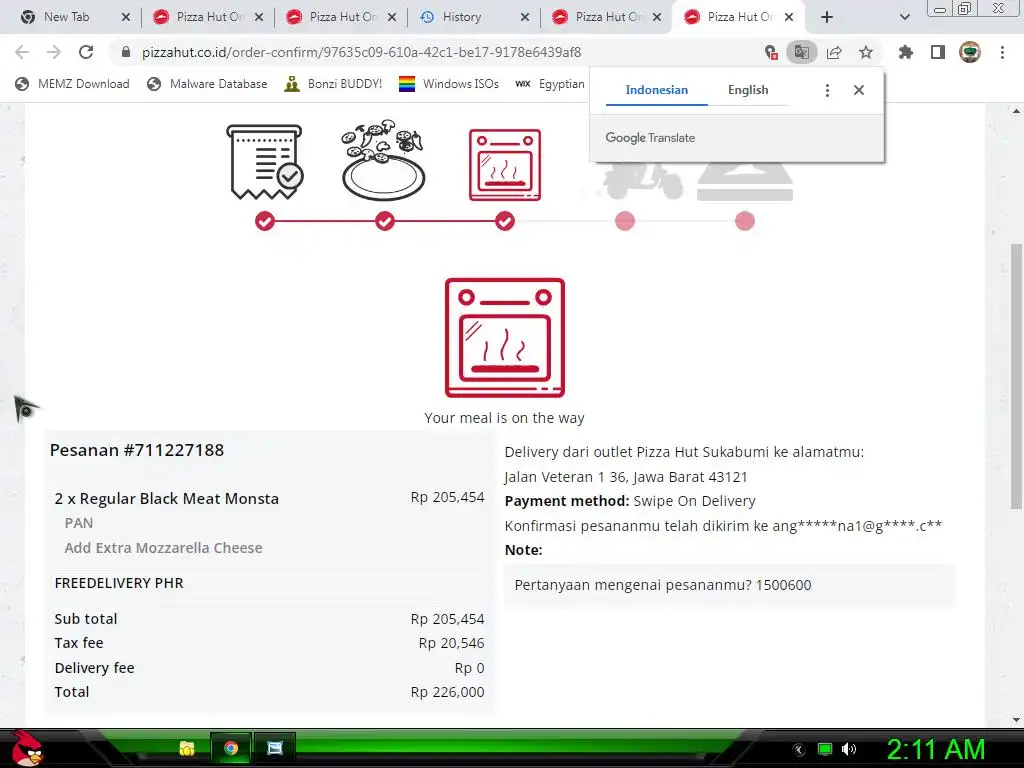The height and width of the screenshot is (768, 1024).
Task: Open the Windows ISOs bookmark
Action: (449, 84)
